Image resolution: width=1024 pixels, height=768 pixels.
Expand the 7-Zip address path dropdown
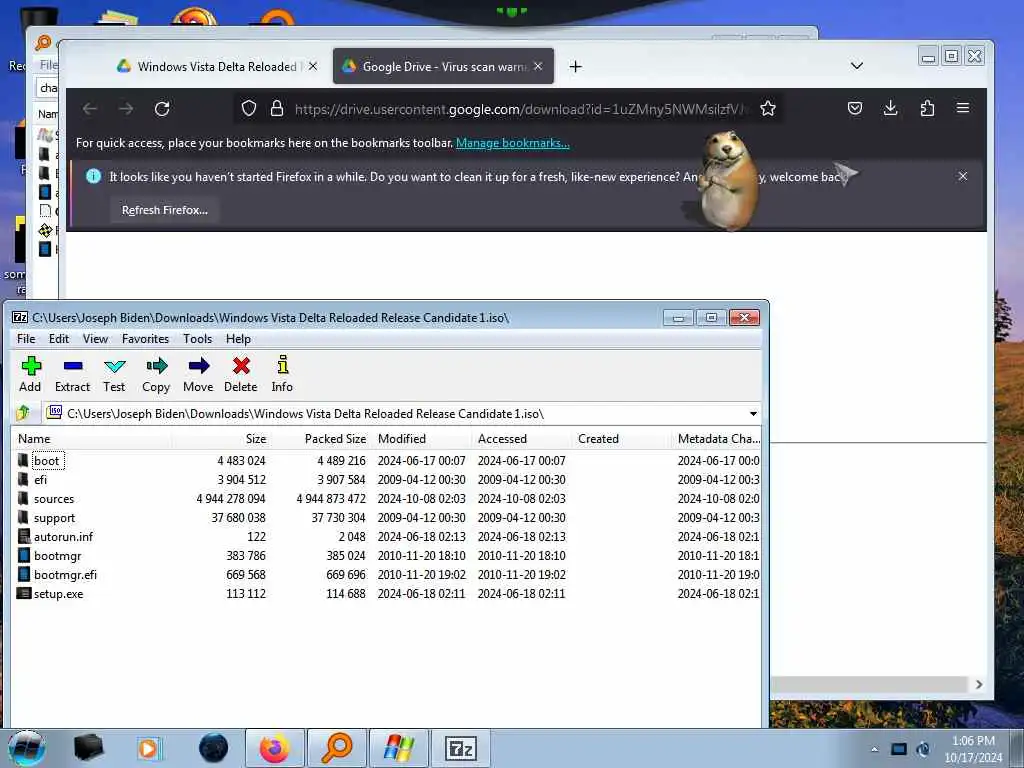click(x=753, y=413)
